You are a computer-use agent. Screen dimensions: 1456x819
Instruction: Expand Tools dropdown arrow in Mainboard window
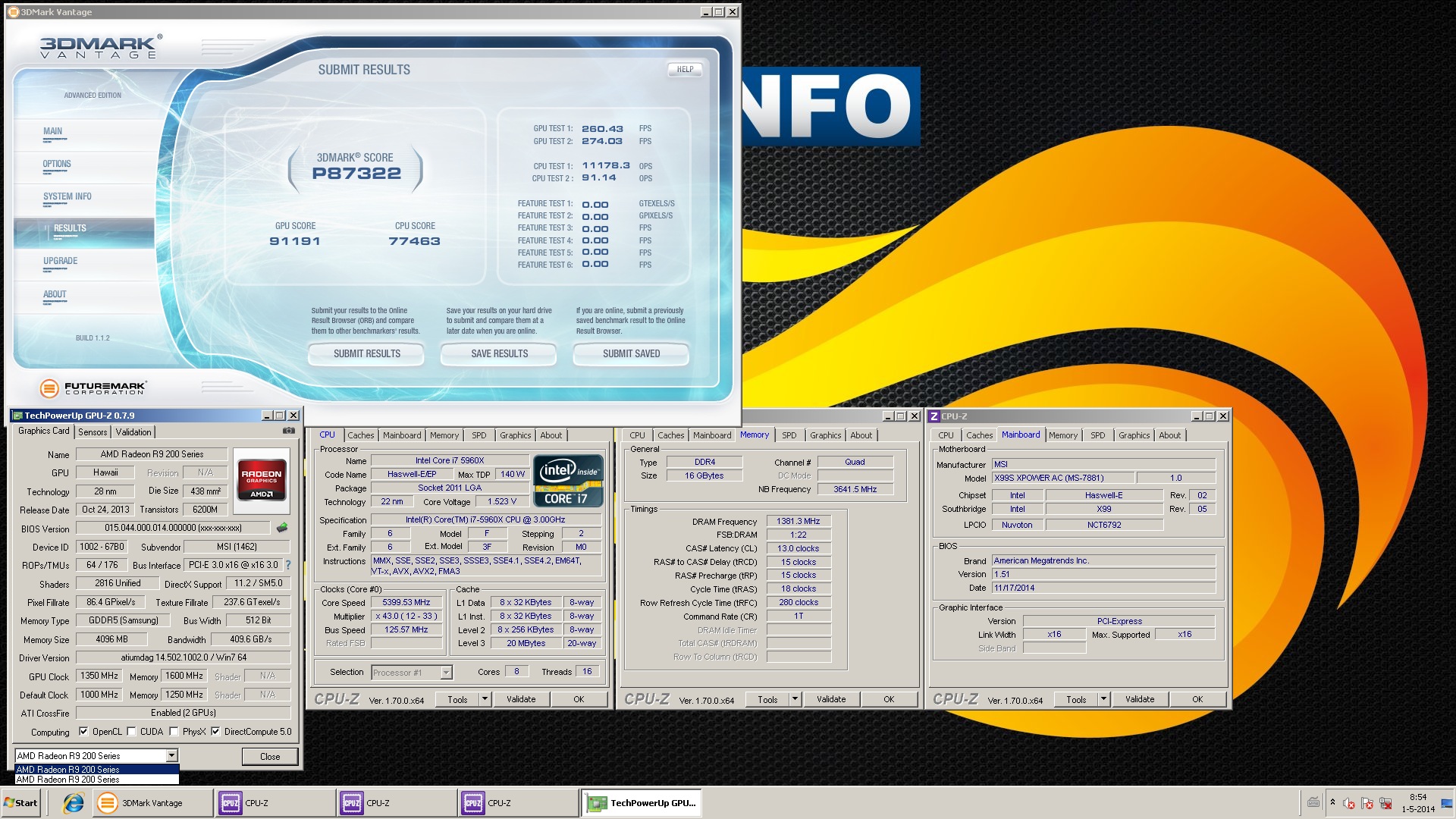(1103, 699)
